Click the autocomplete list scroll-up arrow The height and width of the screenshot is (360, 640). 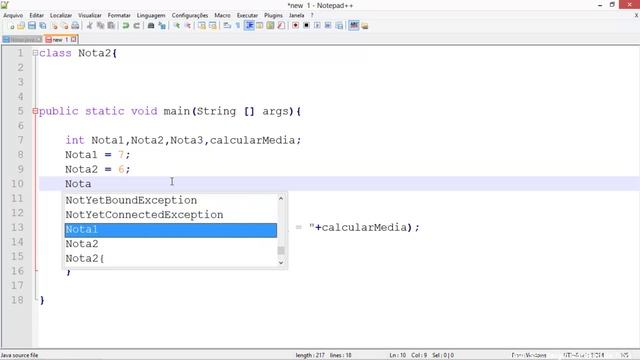tap(281, 198)
